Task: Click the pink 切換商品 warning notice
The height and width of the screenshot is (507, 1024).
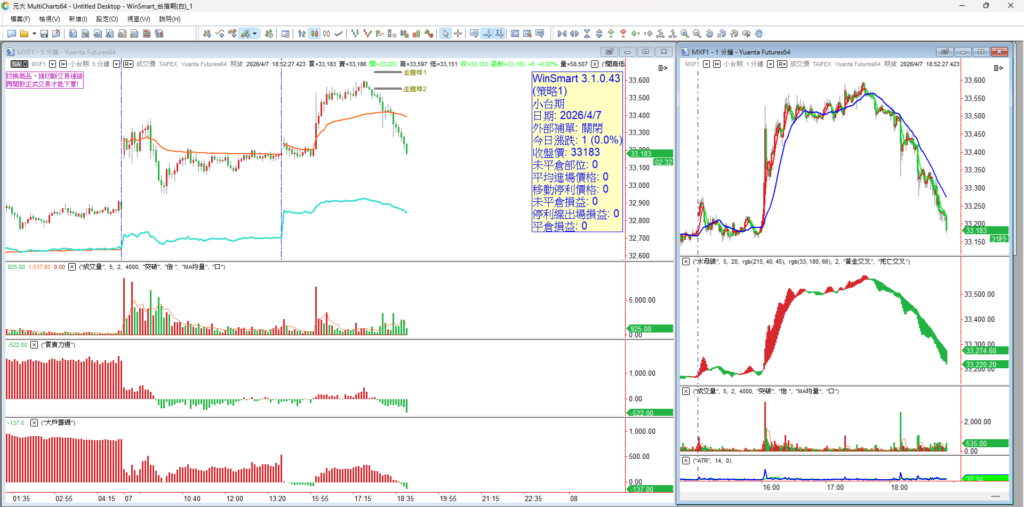Action: pos(45,79)
